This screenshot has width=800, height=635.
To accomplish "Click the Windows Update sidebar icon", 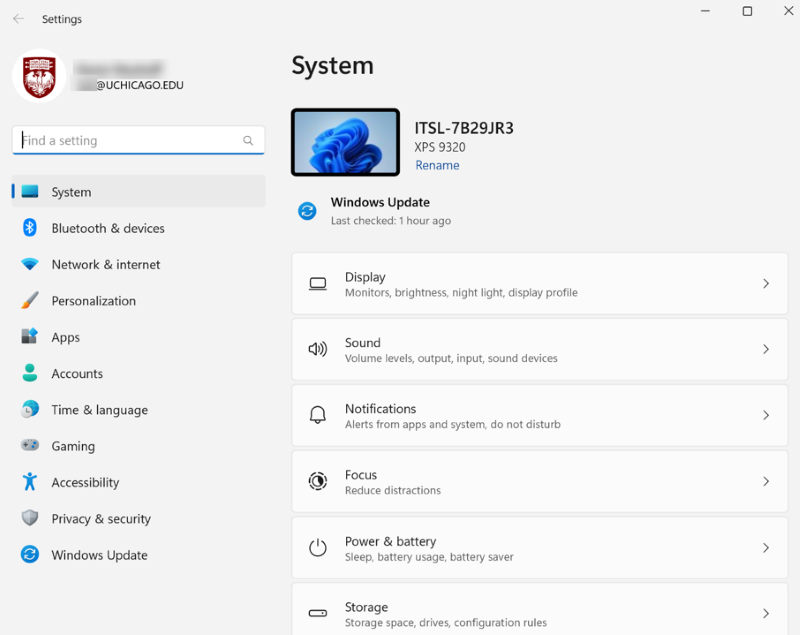I will 31,555.
